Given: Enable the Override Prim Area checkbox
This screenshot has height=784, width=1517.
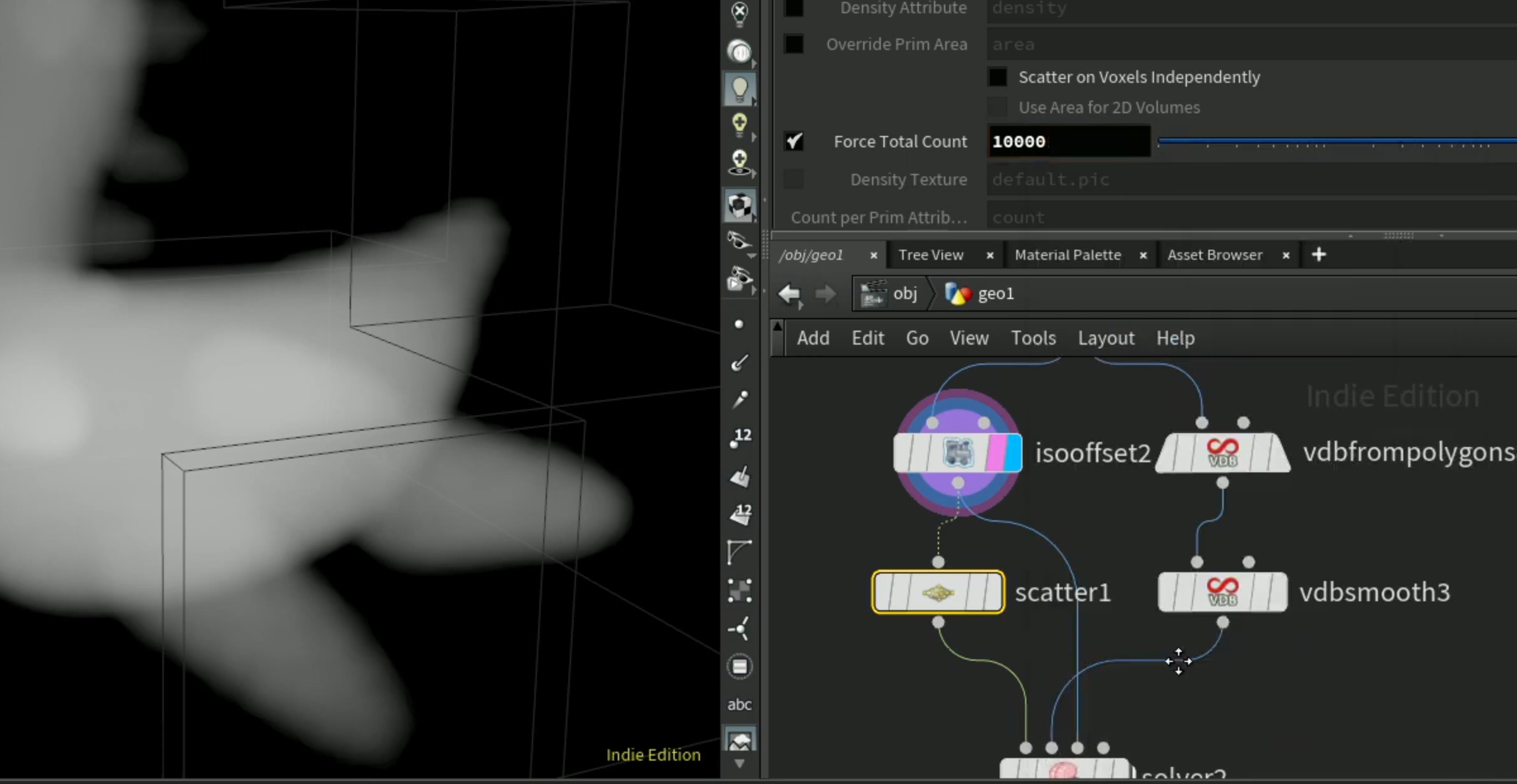Looking at the screenshot, I should click(x=794, y=44).
